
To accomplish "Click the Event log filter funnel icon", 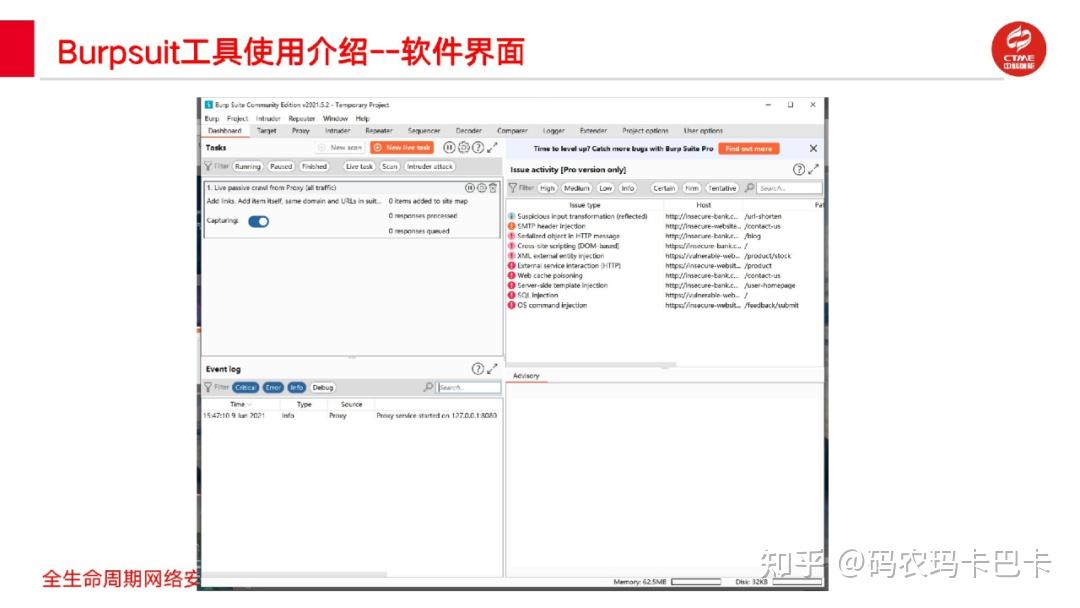I will (208, 387).
